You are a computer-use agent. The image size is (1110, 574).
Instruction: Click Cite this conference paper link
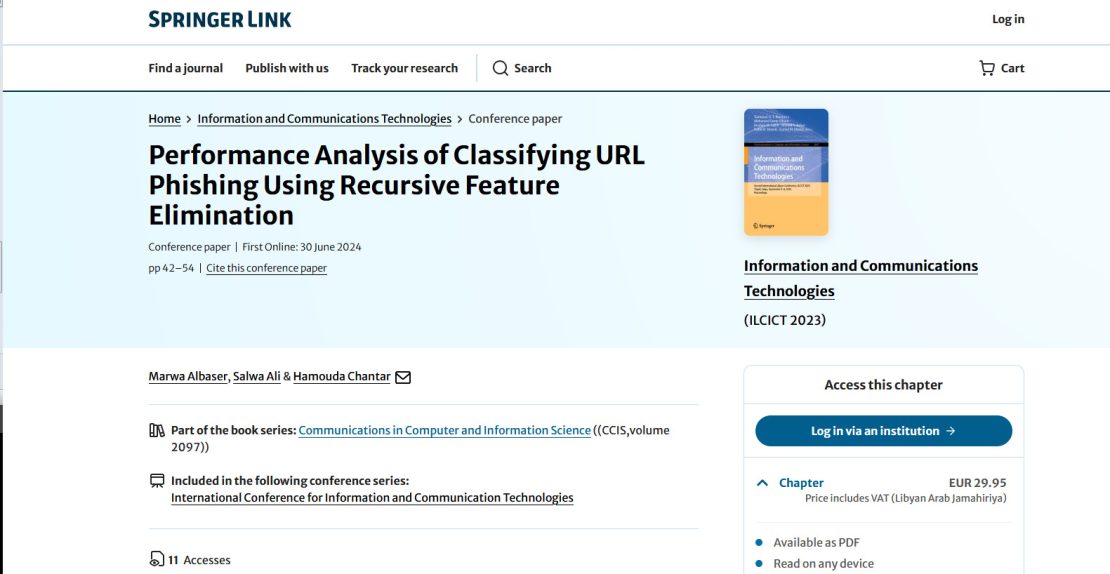tap(266, 268)
